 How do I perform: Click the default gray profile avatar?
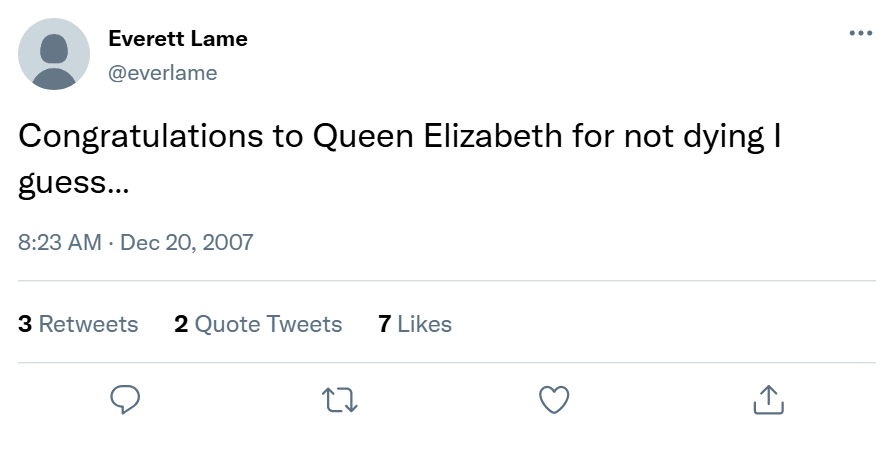(x=55, y=55)
